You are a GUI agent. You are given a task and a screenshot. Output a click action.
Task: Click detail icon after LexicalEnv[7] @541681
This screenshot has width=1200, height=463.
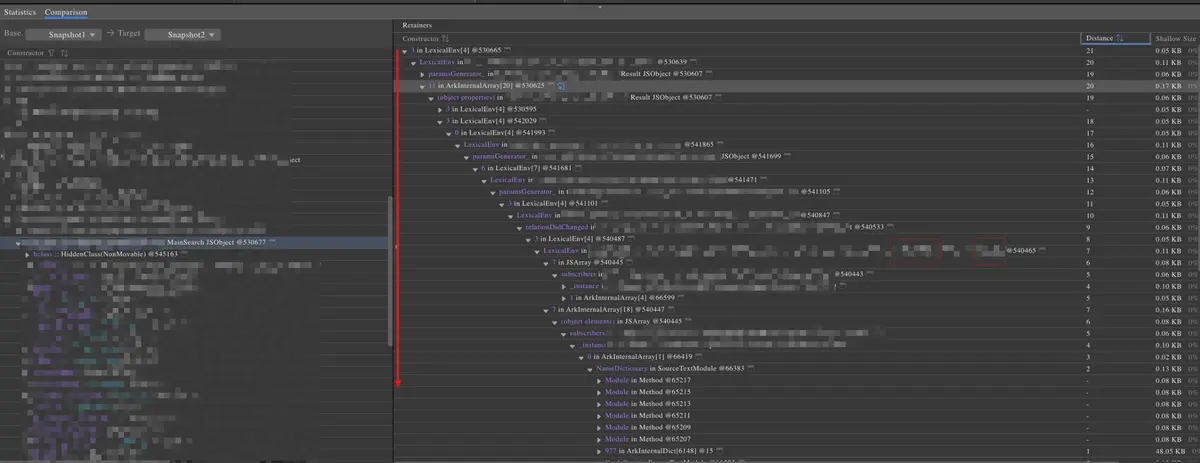click(576, 169)
